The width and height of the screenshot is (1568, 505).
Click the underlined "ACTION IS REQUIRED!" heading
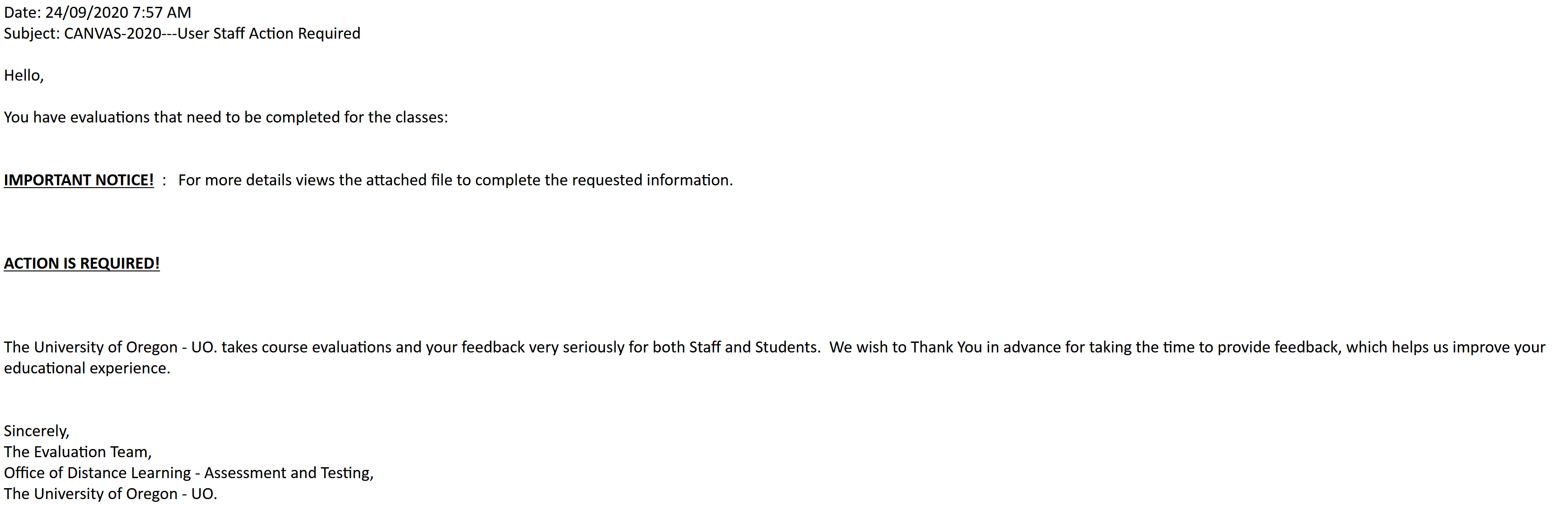[82, 264]
